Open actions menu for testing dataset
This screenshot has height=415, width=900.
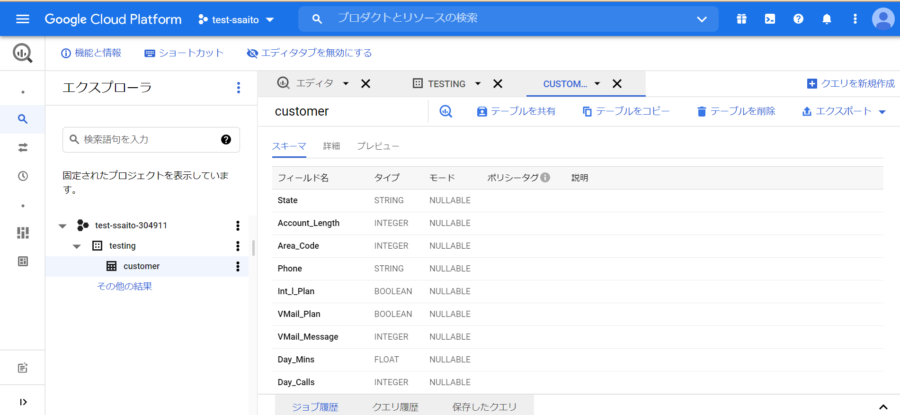238,246
